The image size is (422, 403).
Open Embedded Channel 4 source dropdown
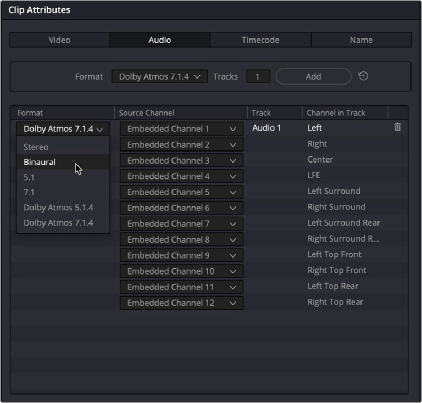coord(182,176)
